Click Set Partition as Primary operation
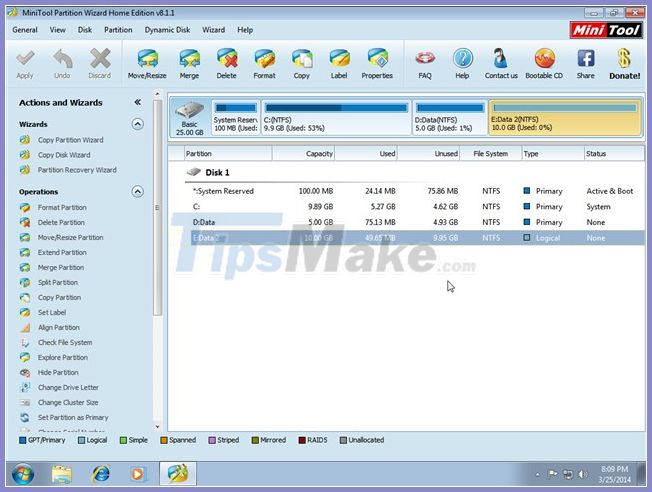Screen dimensions: 652x492 (x=64, y=417)
